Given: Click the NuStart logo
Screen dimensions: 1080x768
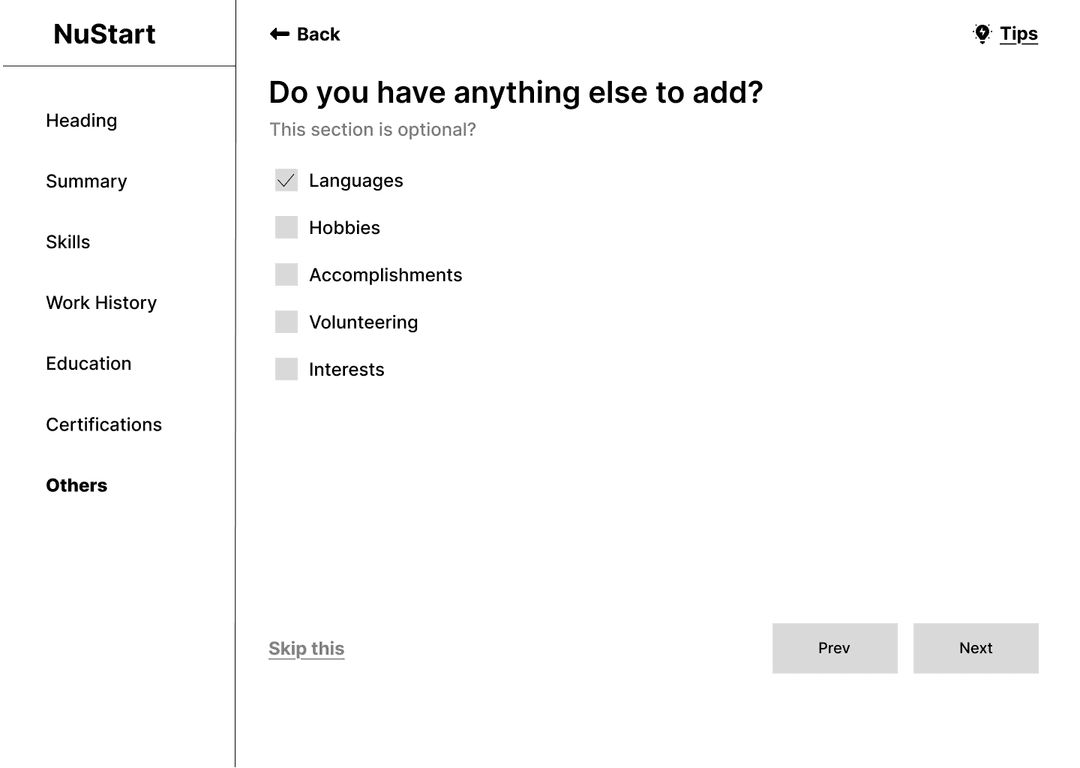Looking at the screenshot, I should pyautogui.click(x=105, y=34).
